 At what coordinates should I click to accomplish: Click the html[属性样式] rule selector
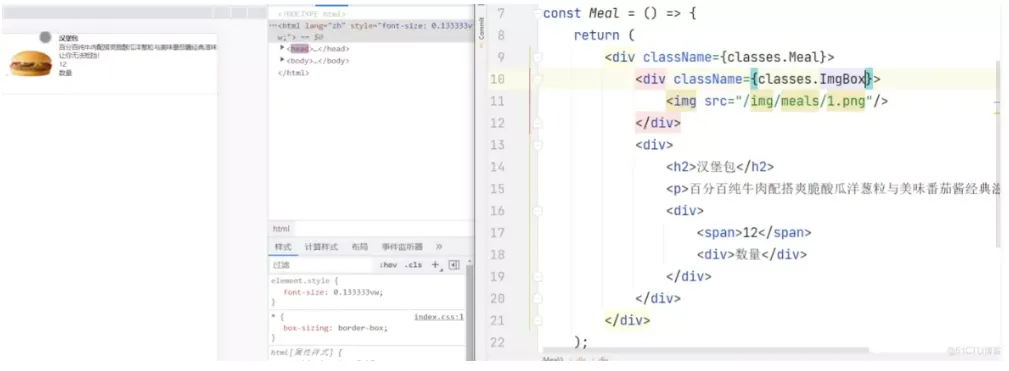click(306, 352)
